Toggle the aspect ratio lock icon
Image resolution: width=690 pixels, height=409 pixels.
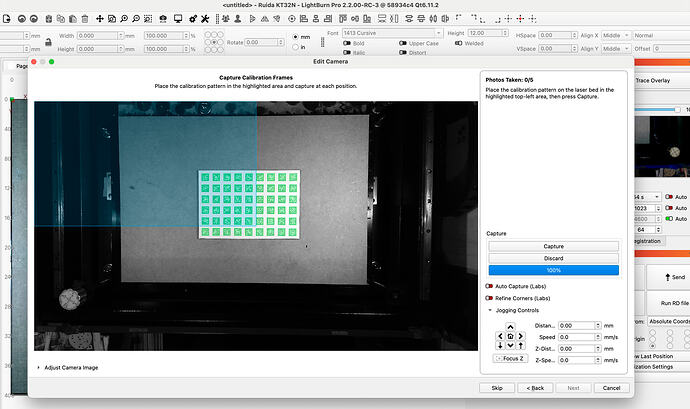coord(48,42)
